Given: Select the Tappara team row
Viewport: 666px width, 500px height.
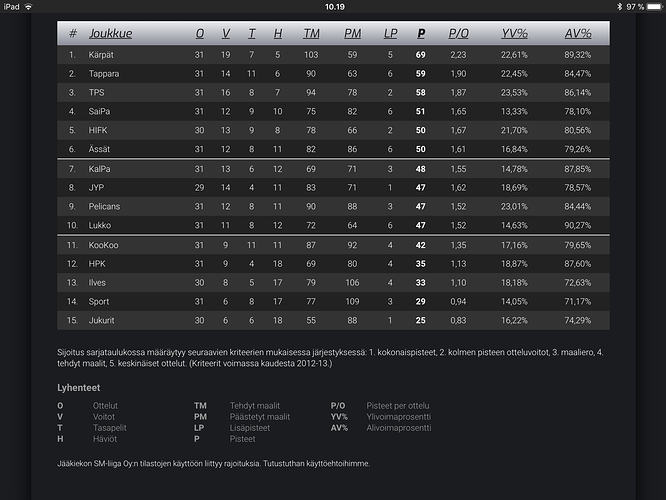Looking at the screenshot, I should click(x=333, y=73).
